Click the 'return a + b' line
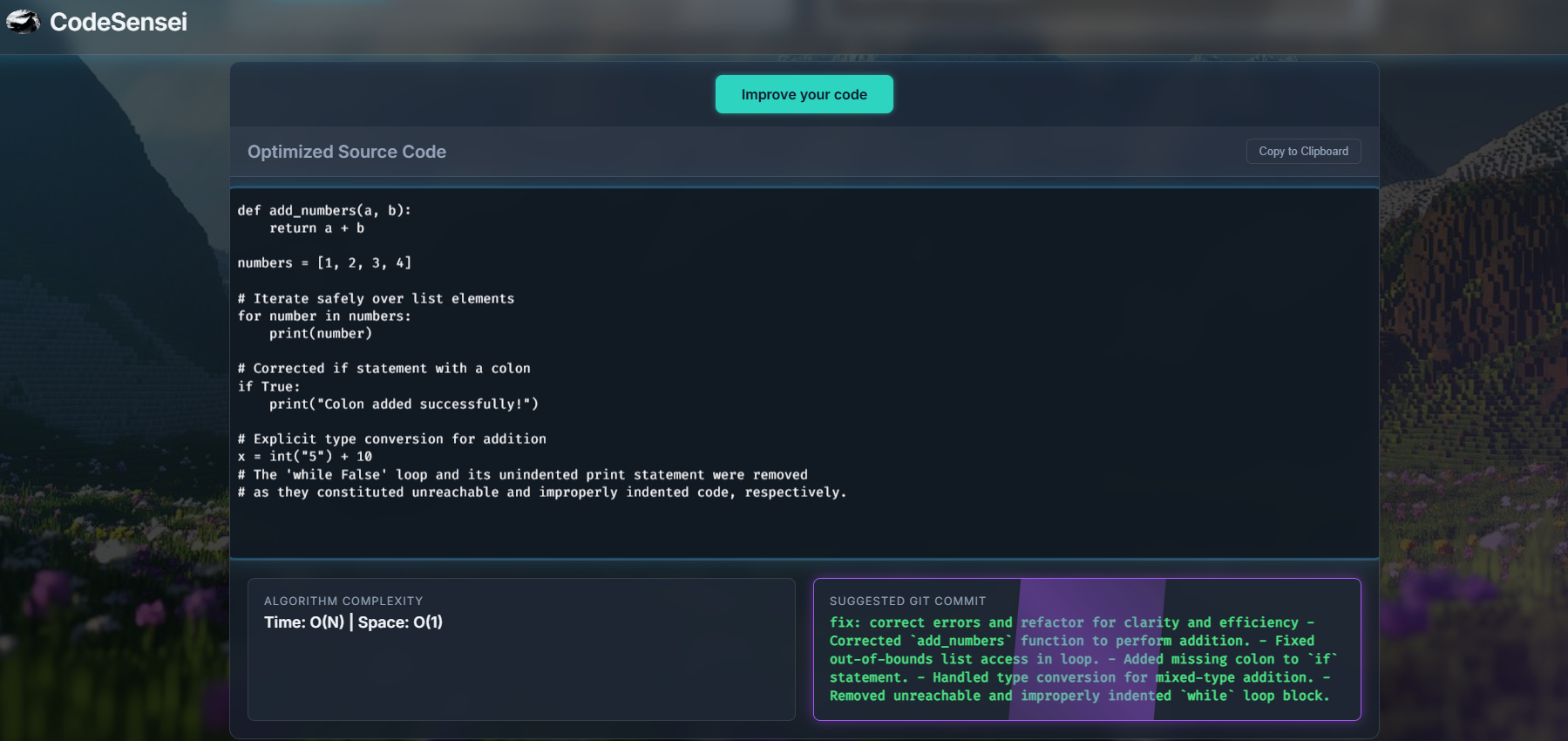Screen dimensions: 1568x741 316,228
